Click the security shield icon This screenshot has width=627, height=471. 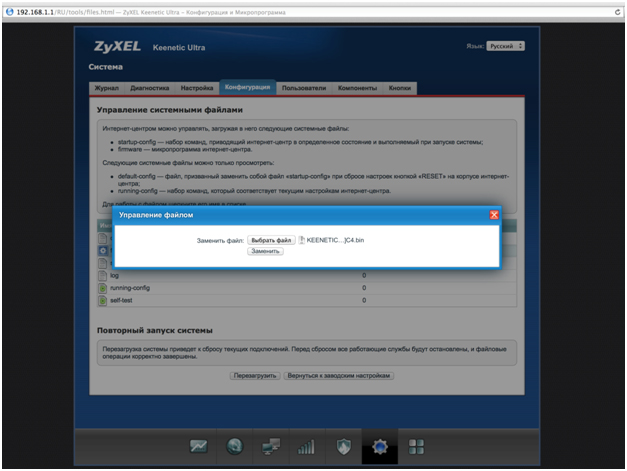(343, 446)
